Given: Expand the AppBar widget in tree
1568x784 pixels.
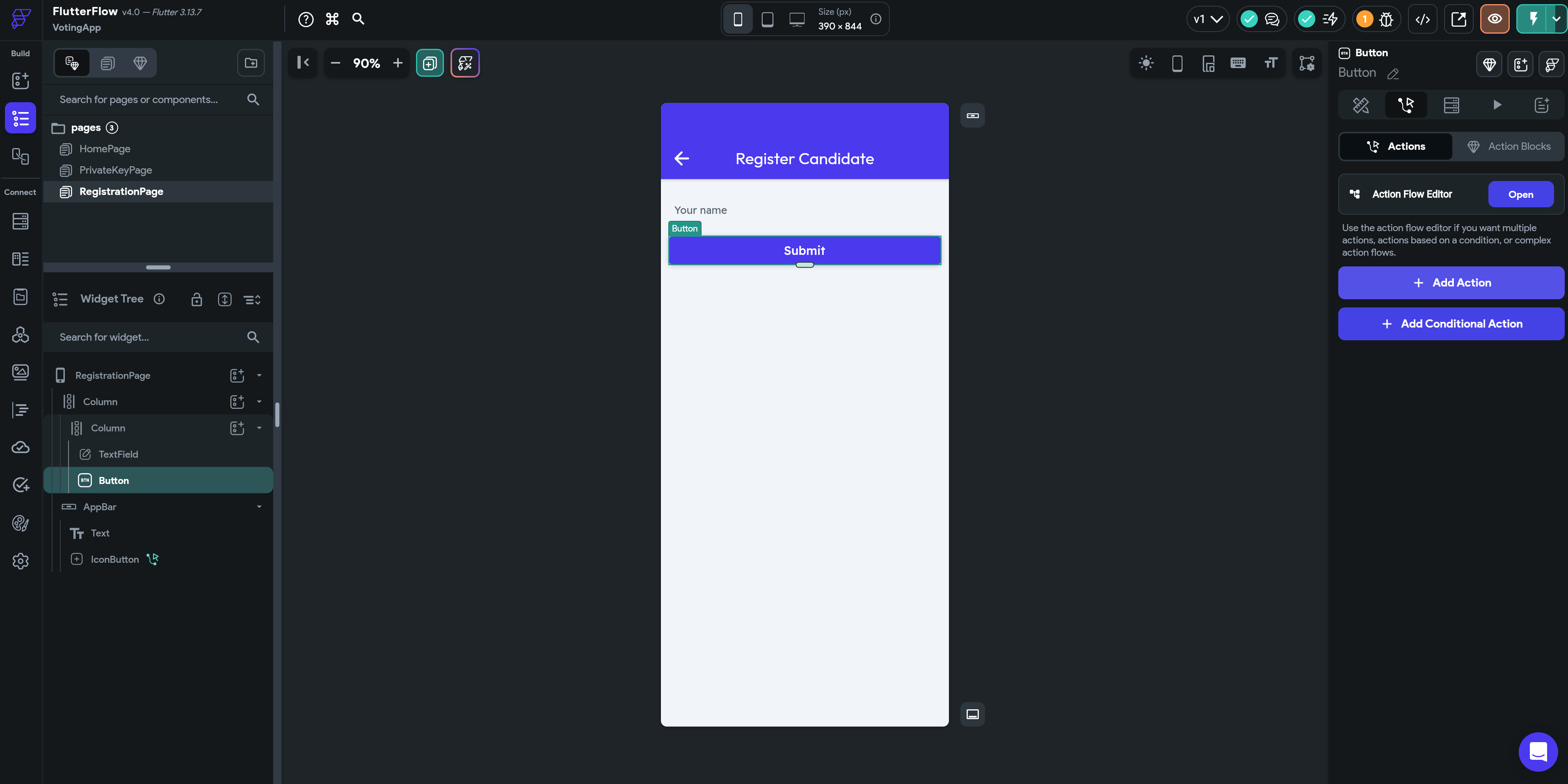Looking at the screenshot, I should pyautogui.click(x=259, y=506).
